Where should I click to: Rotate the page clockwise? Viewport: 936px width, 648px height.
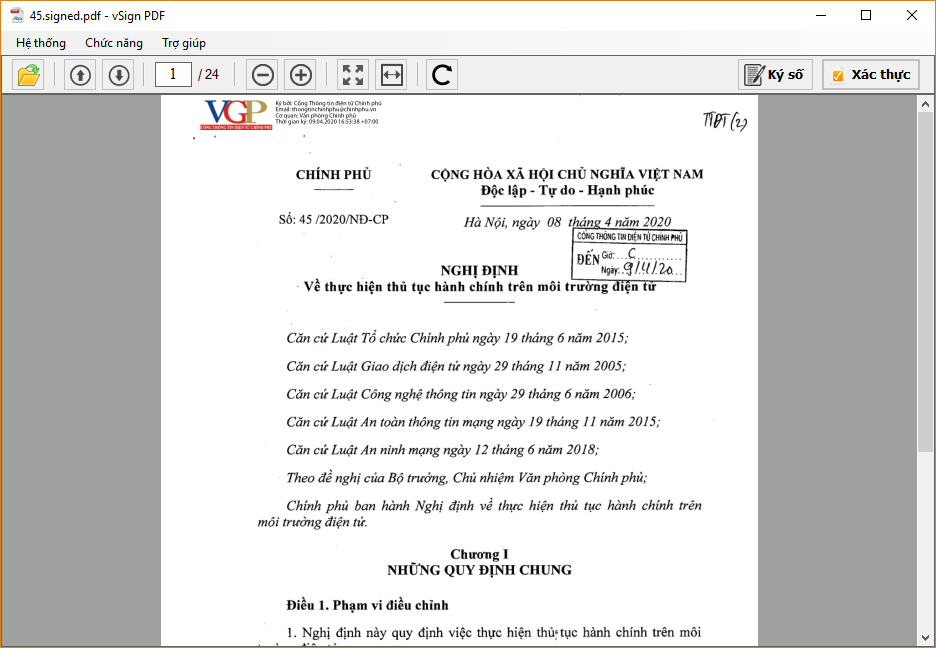(x=442, y=75)
